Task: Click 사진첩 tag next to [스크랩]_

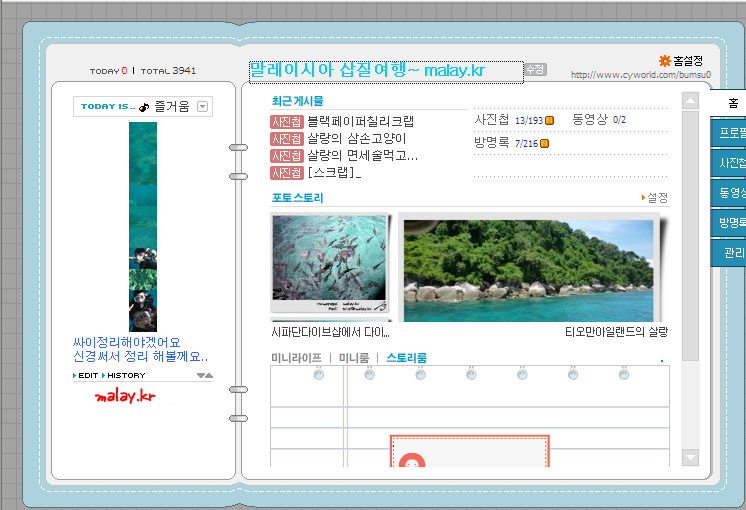Action: point(286,173)
